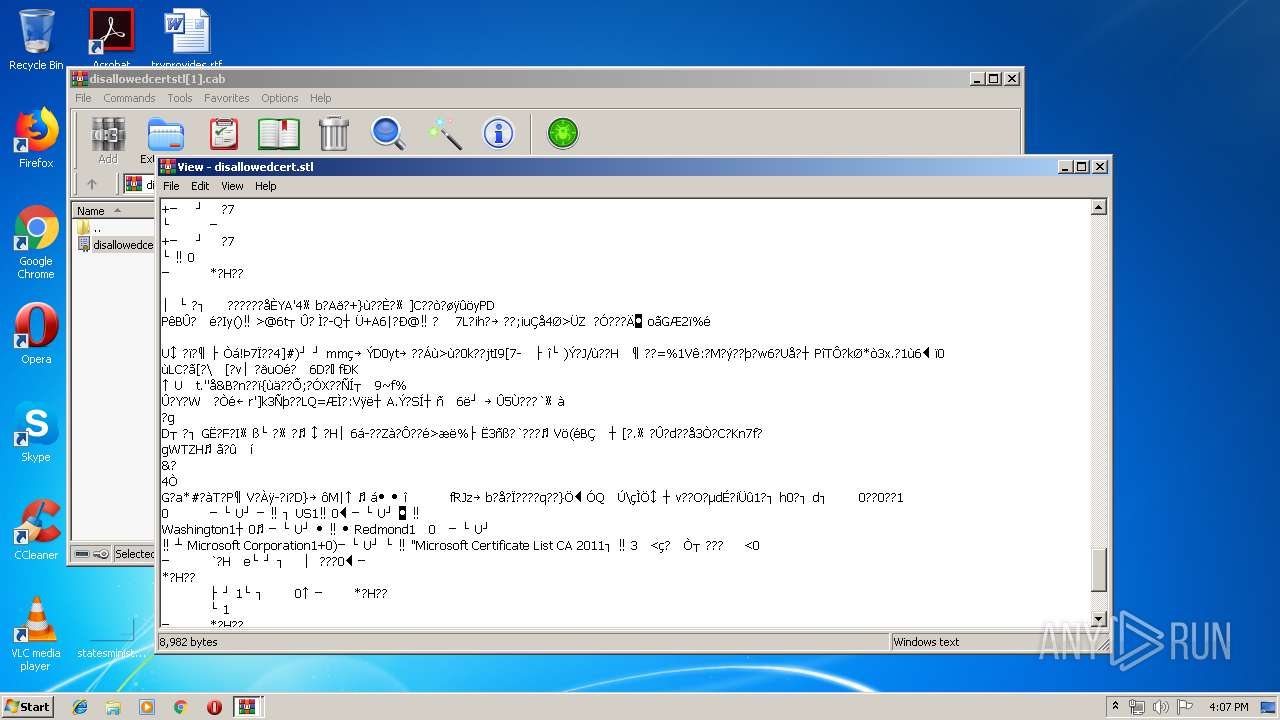This screenshot has height=720, width=1280.
Task: Open the viewer window File menu
Action: (x=171, y=186)
